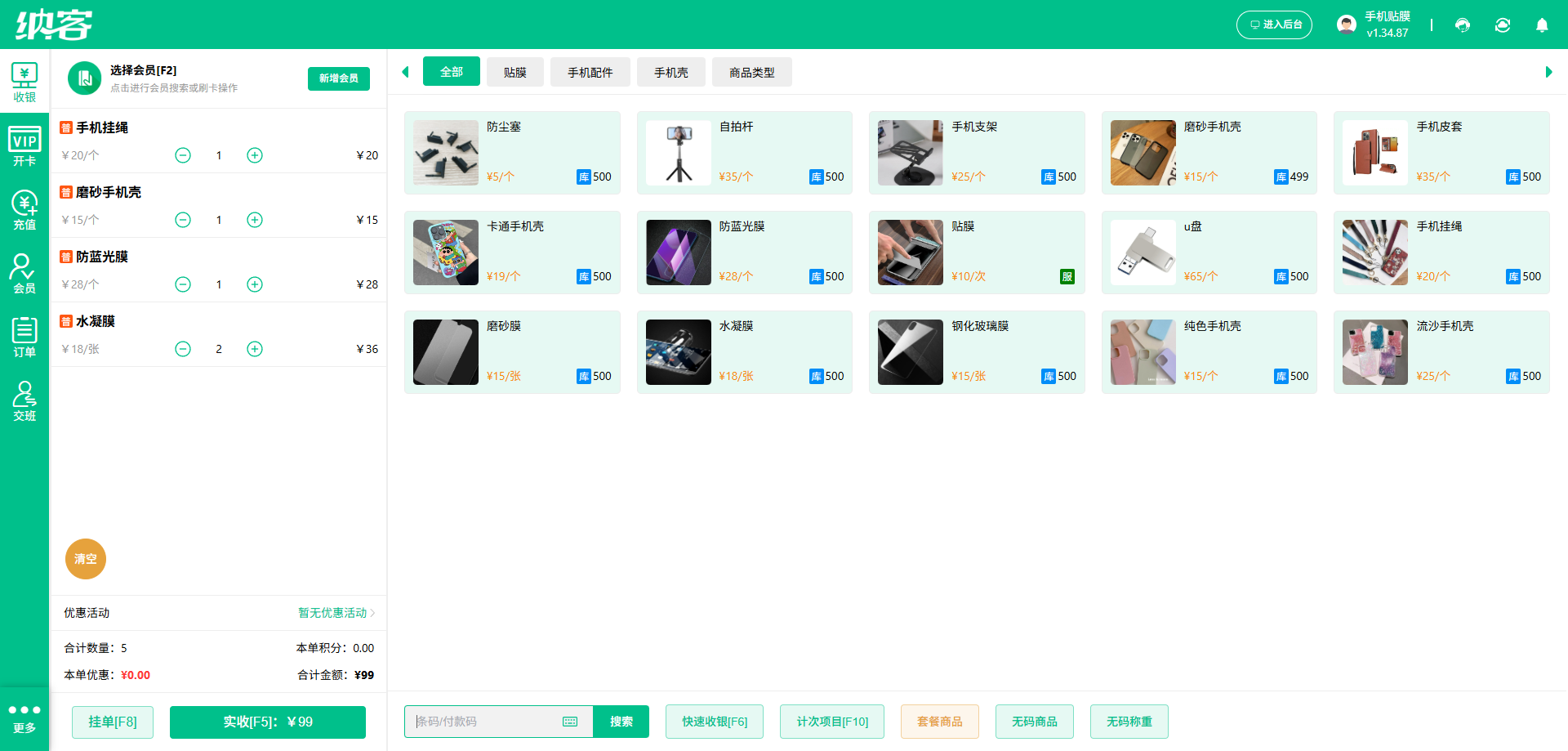Click the 计次项目[F10] button
This screenshot has height=751, width=1568.
pos(832,722)
